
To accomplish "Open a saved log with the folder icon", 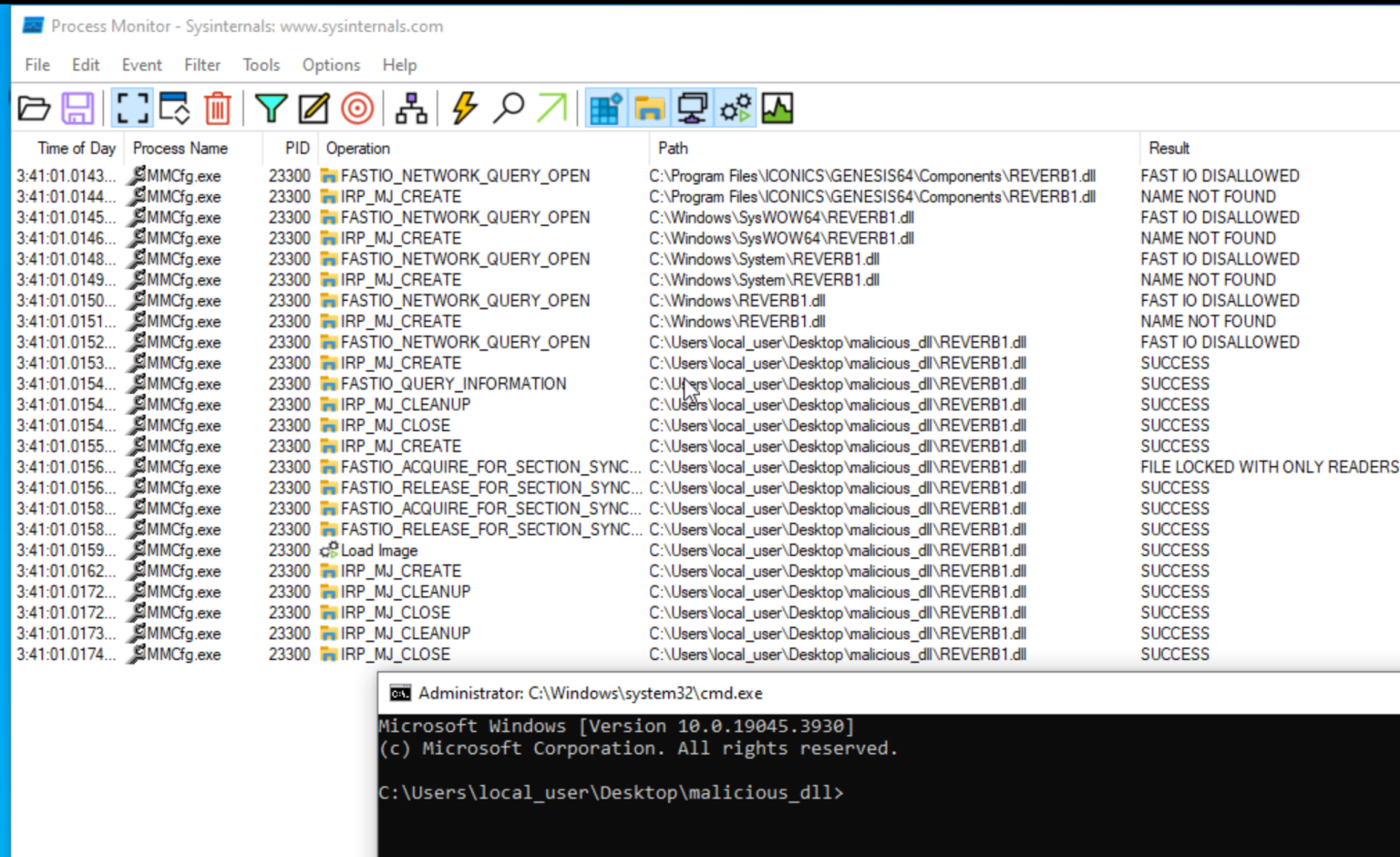I will pos(34,107).
